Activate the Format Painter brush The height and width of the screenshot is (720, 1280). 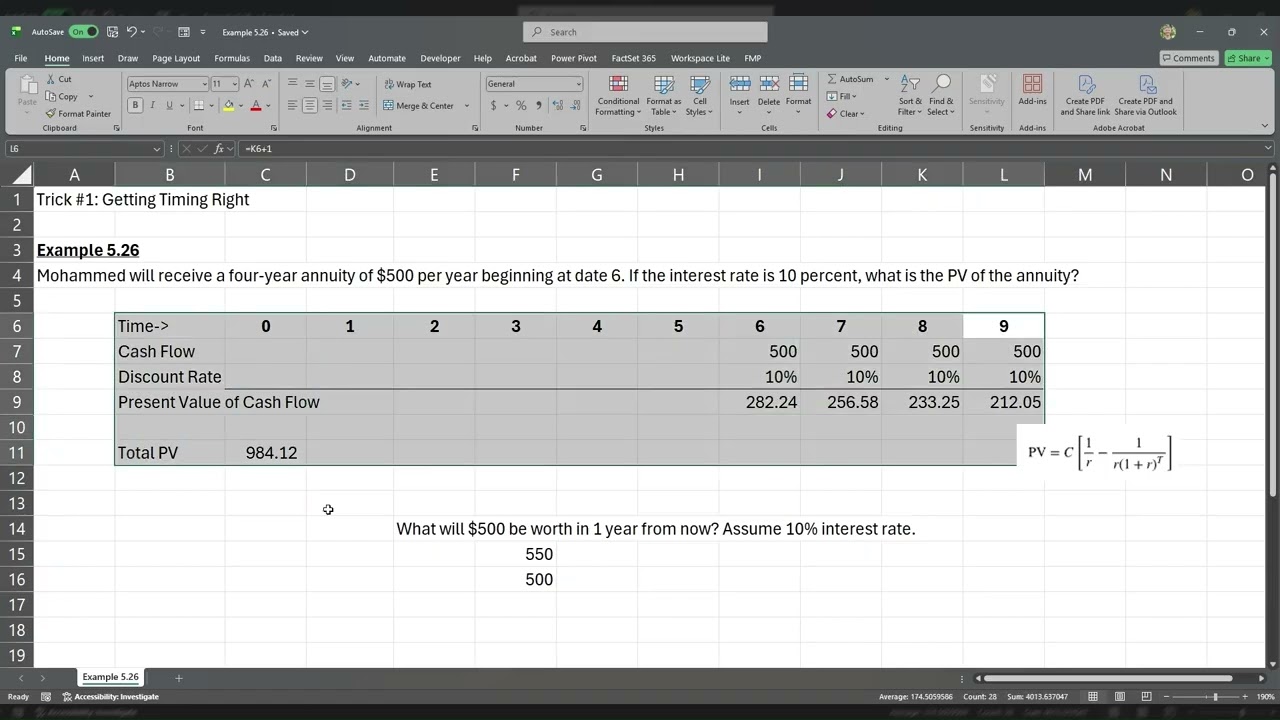point(50,113)
